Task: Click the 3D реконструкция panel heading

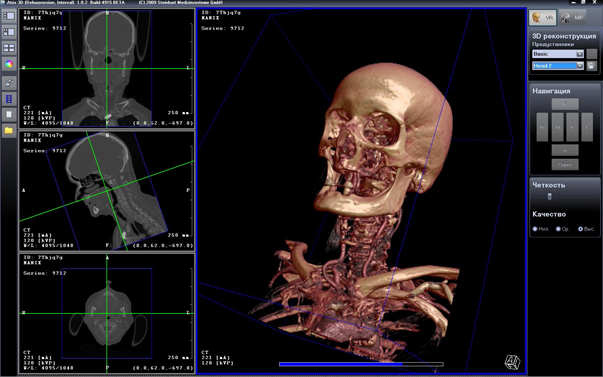Action: pos(564,36)
